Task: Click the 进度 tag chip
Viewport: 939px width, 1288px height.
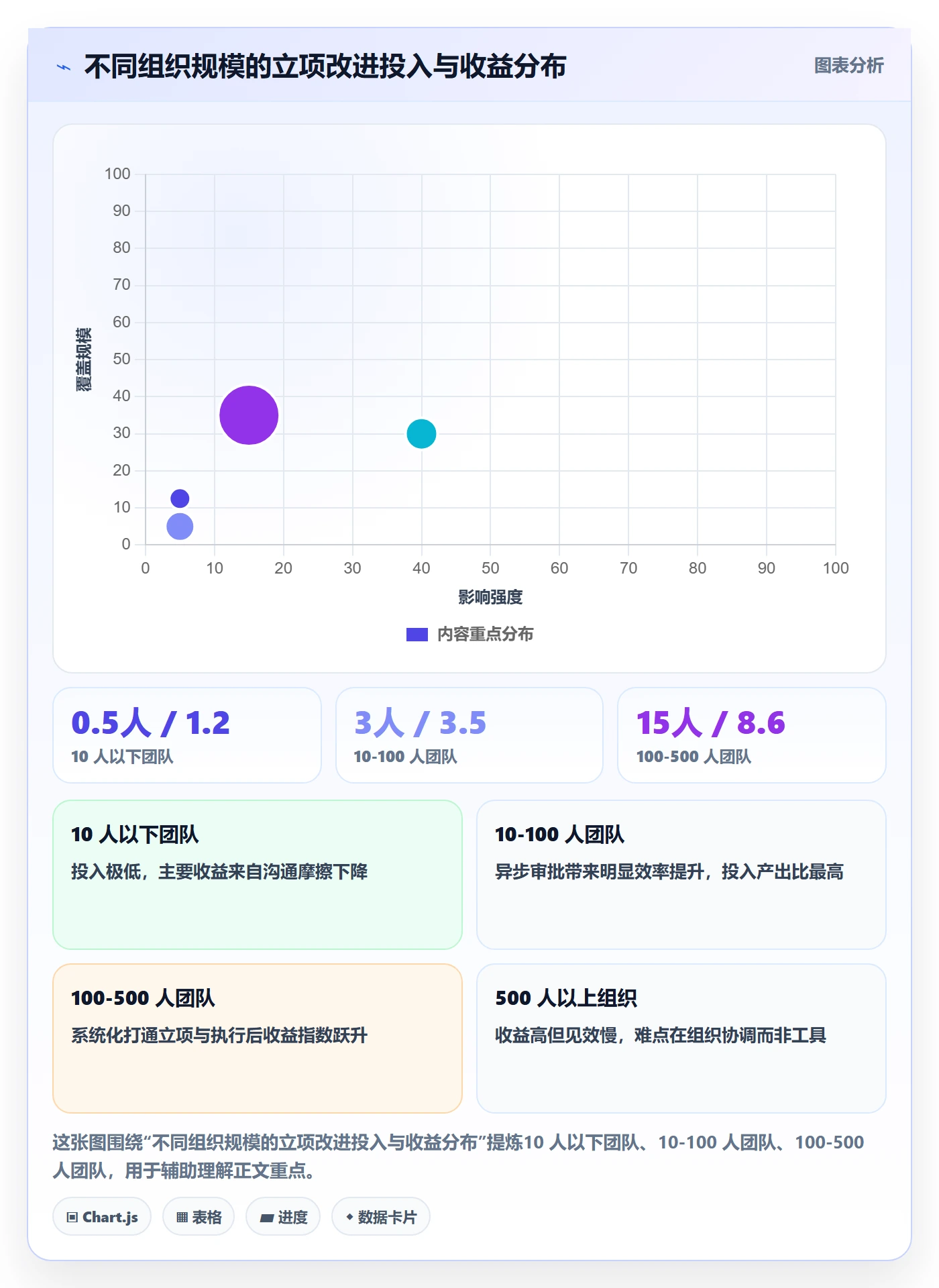Action: tap(283, 1217)
